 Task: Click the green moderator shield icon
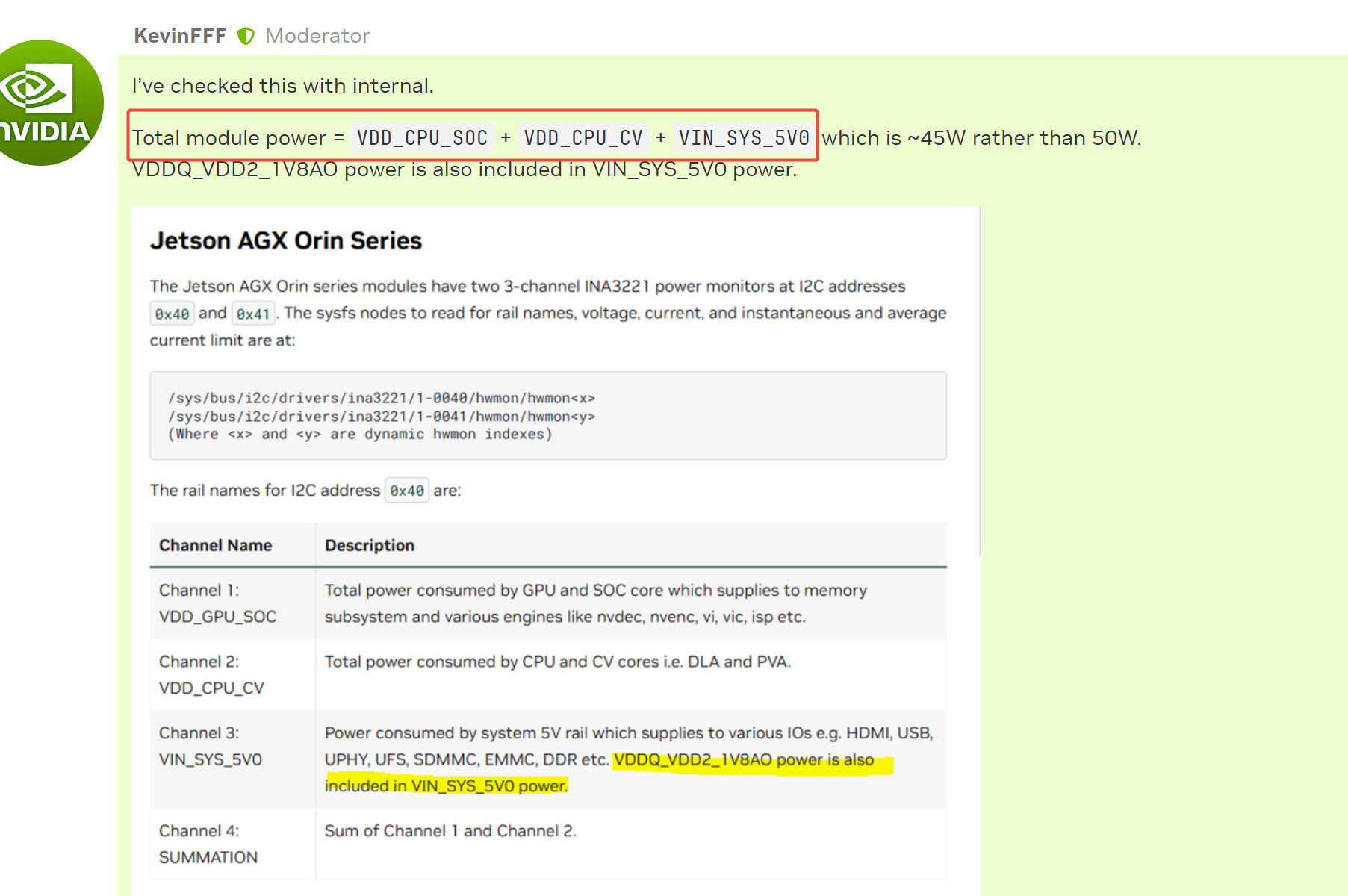(246, 36)
